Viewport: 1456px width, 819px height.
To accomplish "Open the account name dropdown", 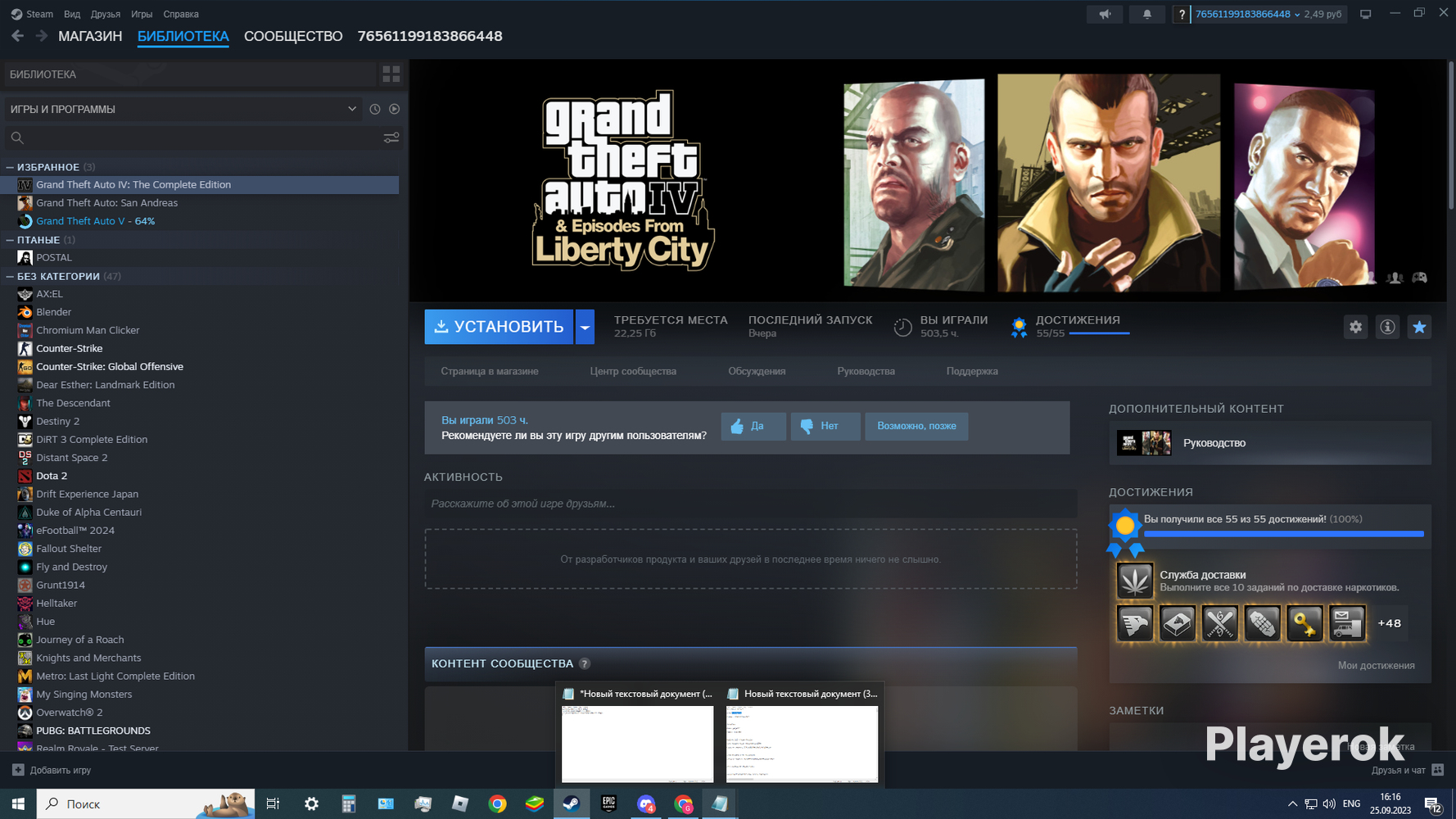I will point(1247,14).
